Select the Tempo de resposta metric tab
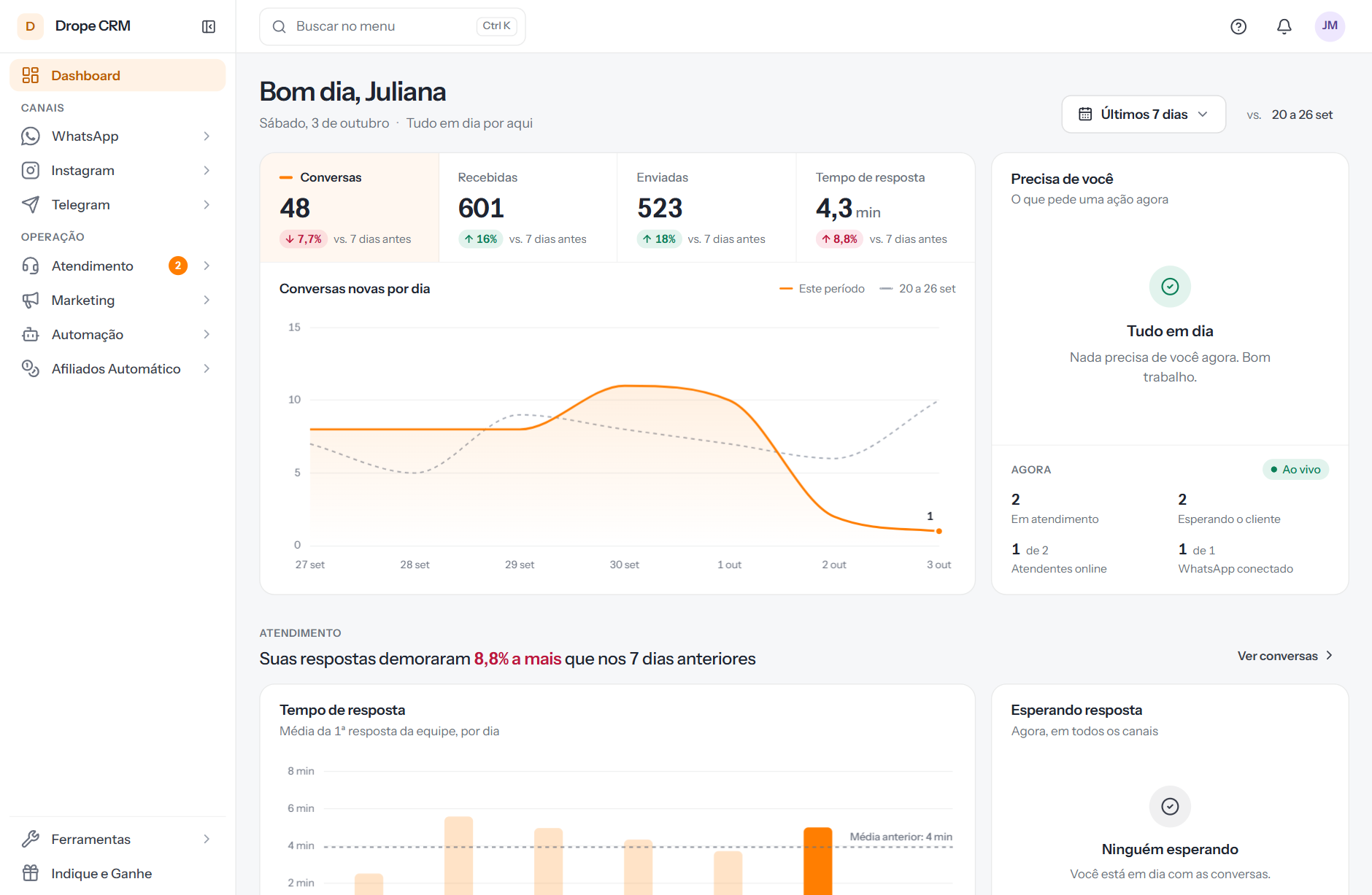Viewport: 1372px width, 895px height. click(885, 208)
